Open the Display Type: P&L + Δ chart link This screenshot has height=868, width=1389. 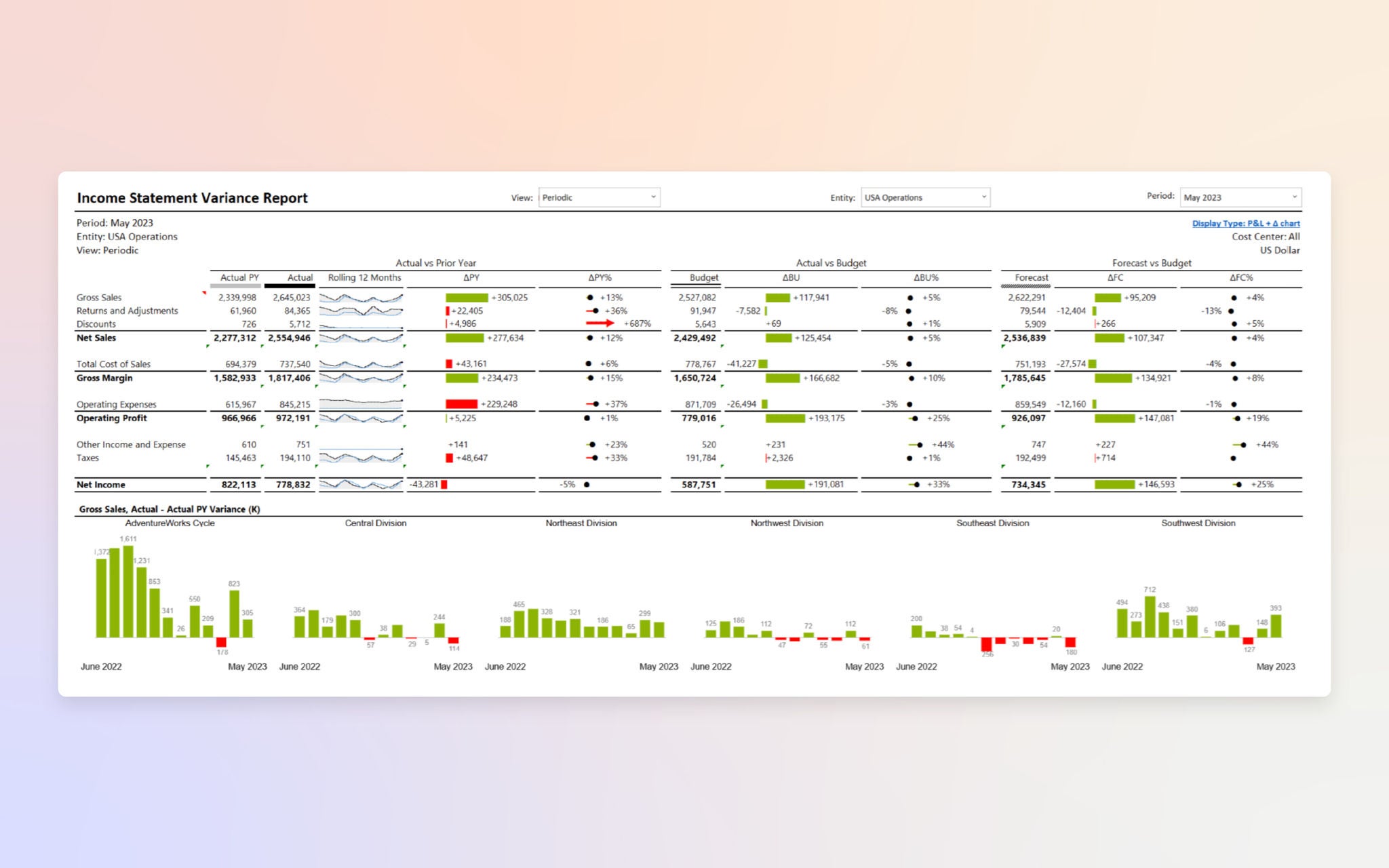tap(1245, 223)
